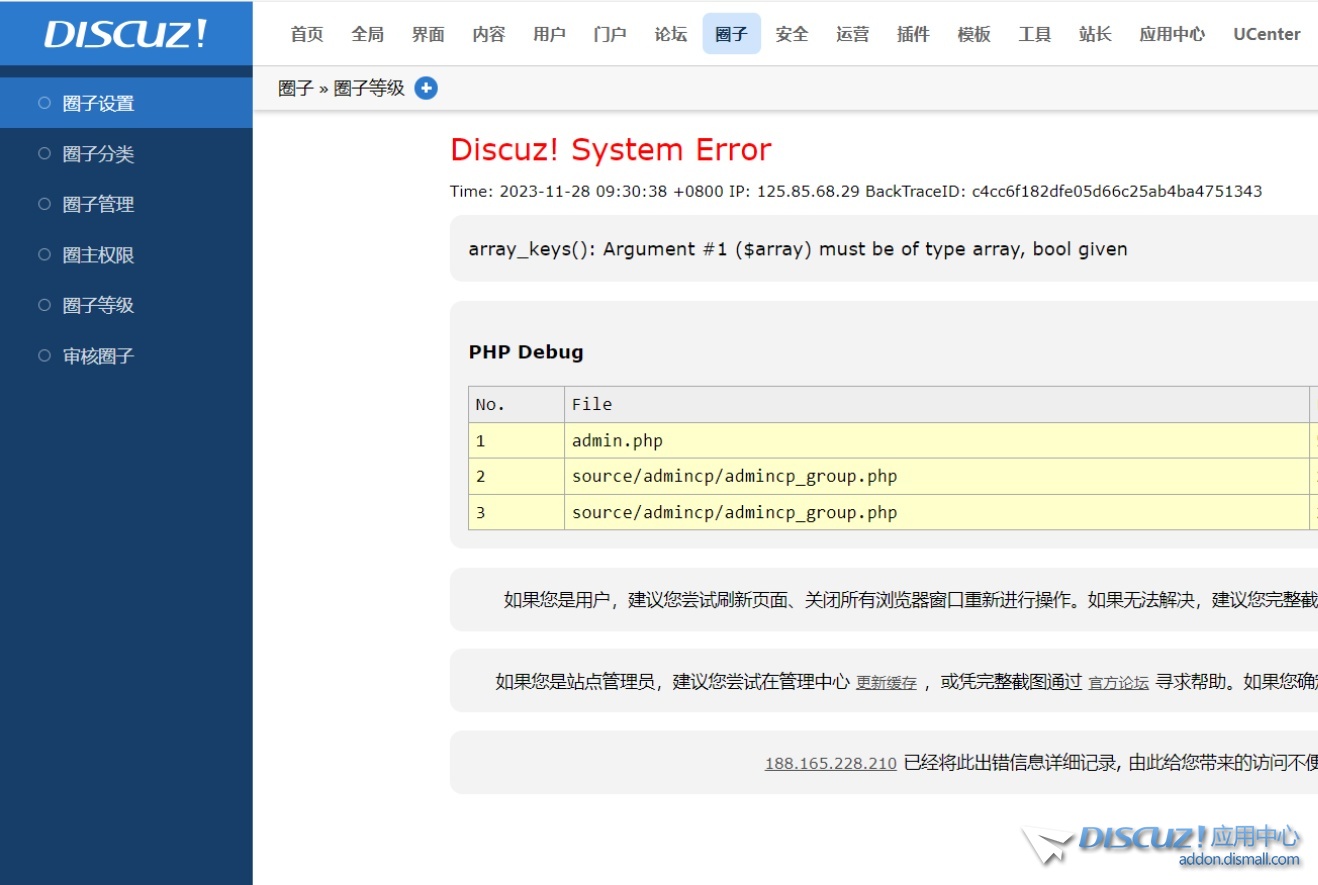Open the 应用中心 menu
1318x885 pixels.
click(x=1171, y=33)
